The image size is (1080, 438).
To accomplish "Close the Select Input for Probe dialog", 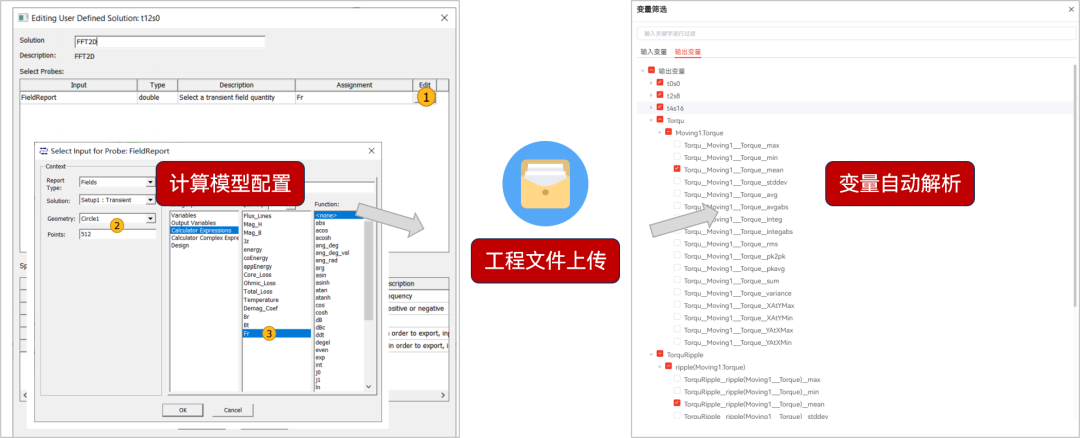I will click(x=371, y=150).
